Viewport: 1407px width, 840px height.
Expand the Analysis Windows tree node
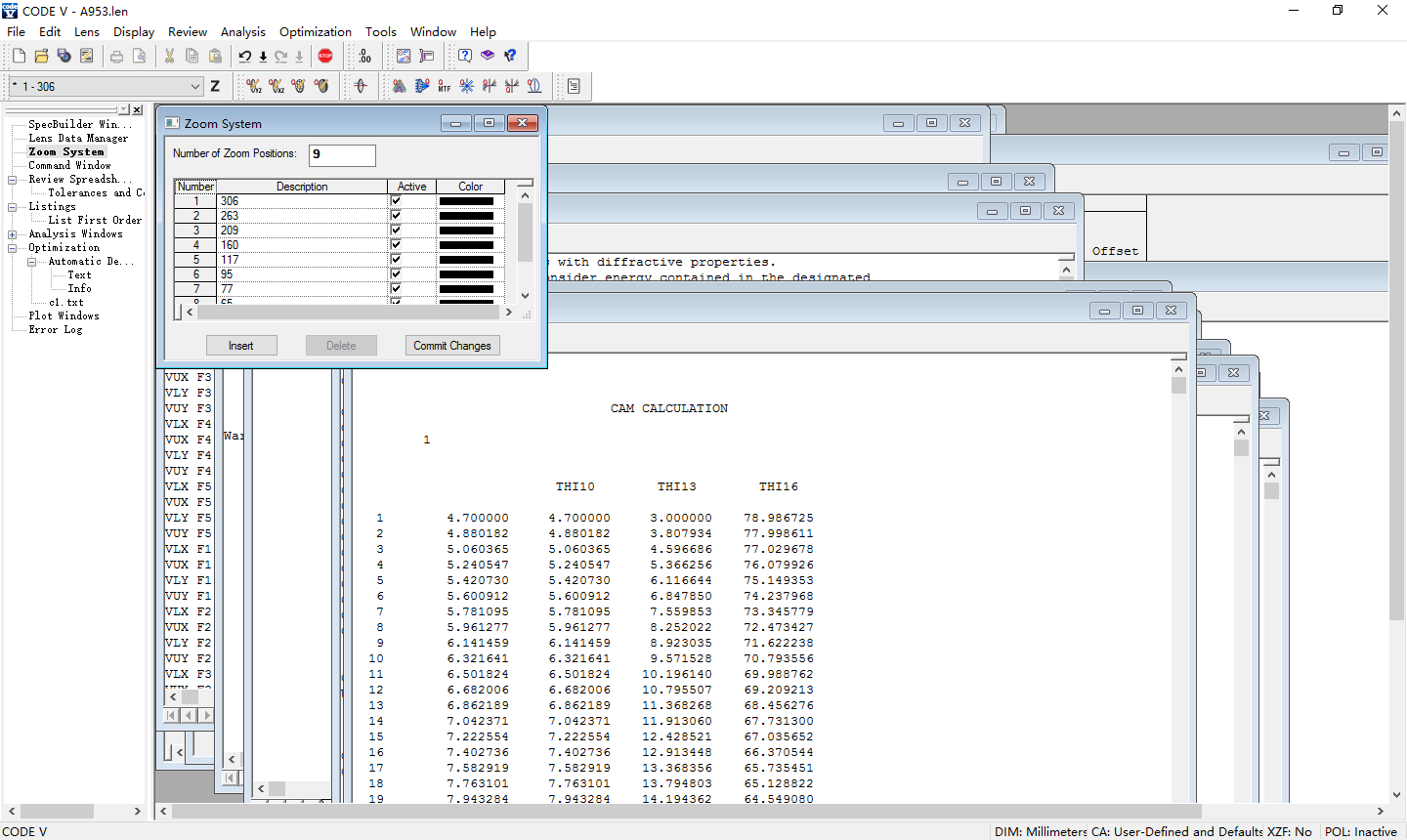tap(12, 234)
